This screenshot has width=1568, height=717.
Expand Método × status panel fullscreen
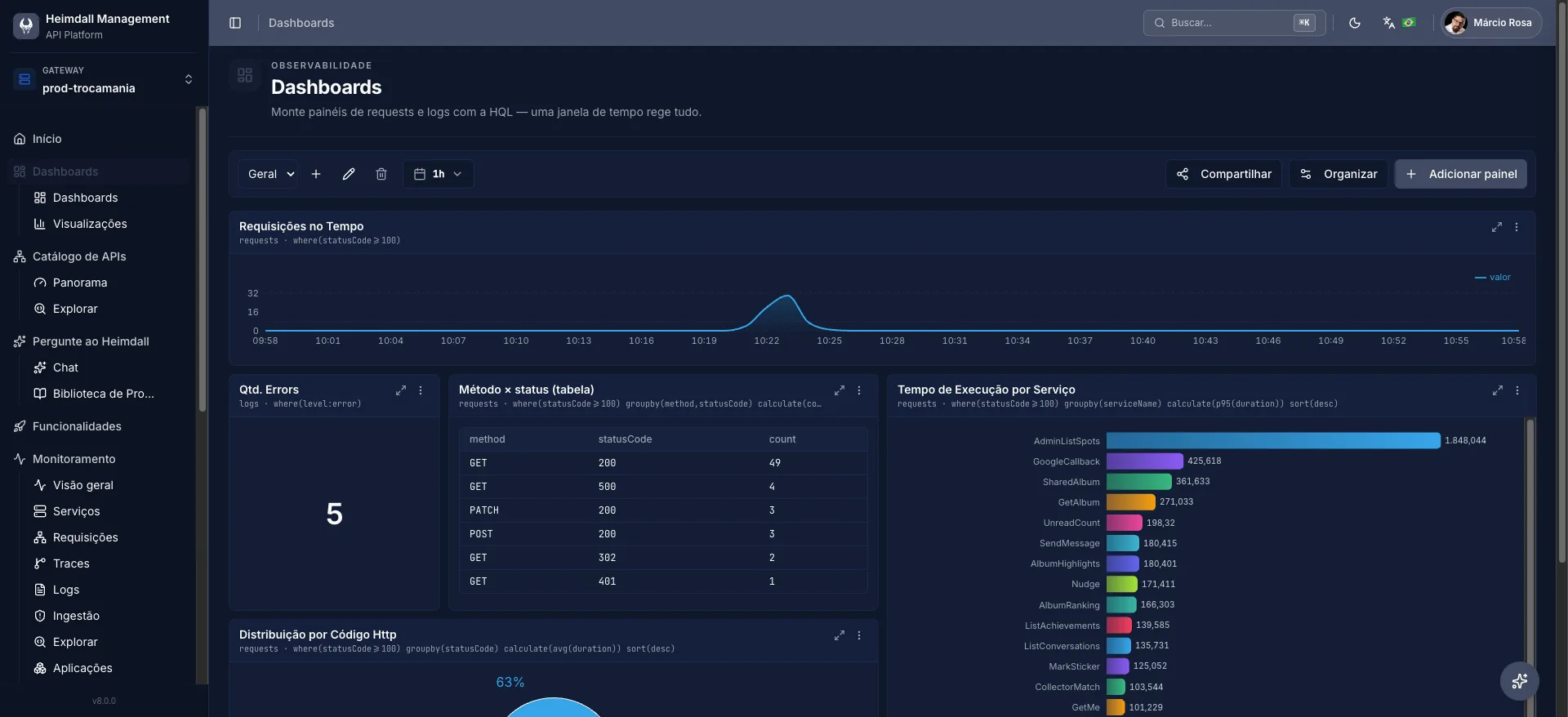tap(840, 390)
